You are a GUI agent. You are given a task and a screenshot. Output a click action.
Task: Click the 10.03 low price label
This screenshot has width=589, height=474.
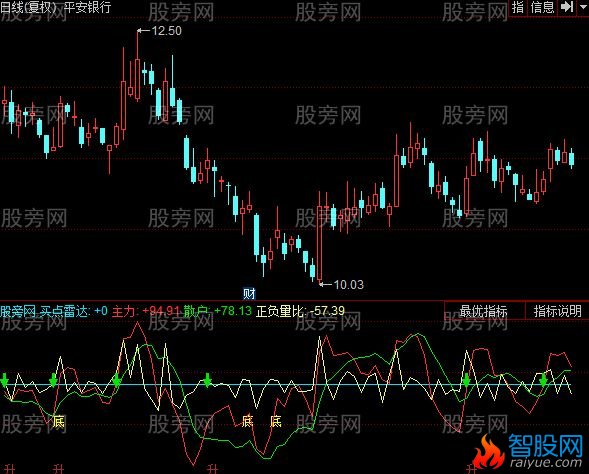click(349, 284)
